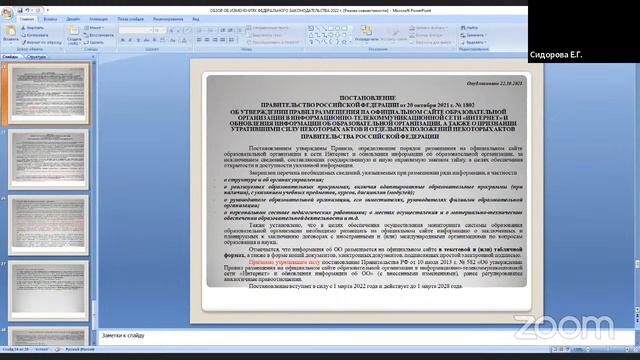Open the Design (Дизайн) ribbon tab
The height and width of the screenshot is (360, 640).
pyautogui.click(x=73, y=19)
